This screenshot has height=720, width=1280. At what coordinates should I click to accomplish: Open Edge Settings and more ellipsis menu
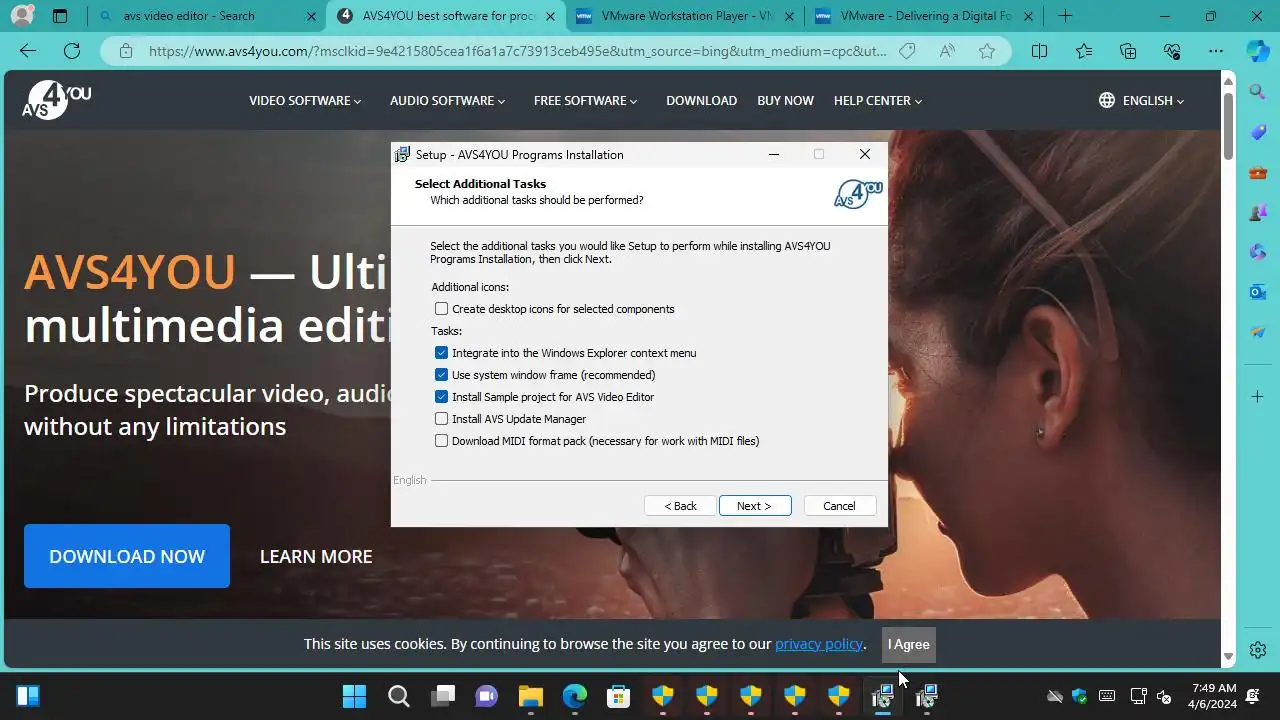coord(1216,51)
